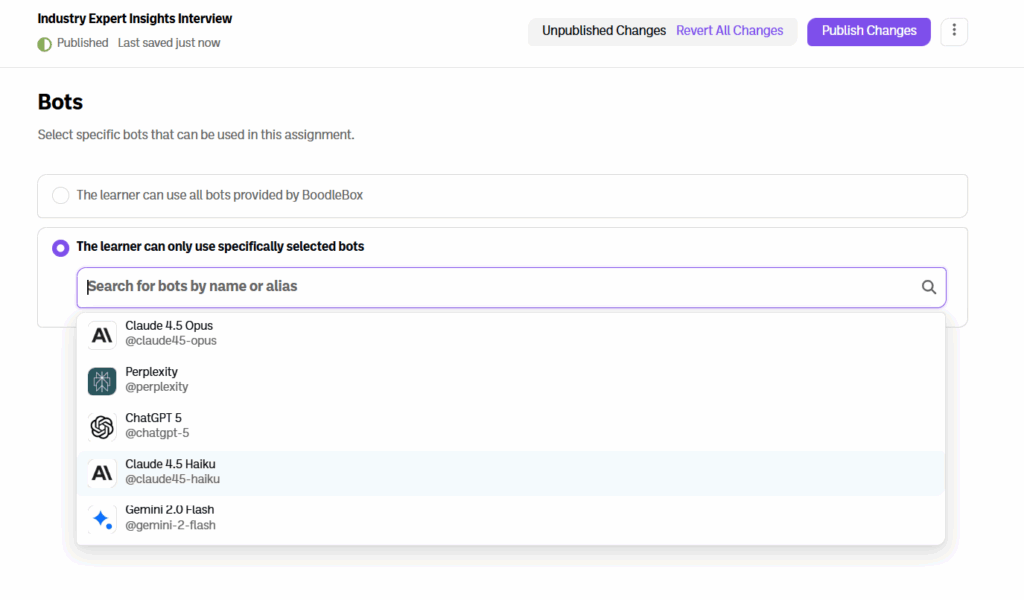Click the magnifying glass search icon
This screenshot has width=1024, height=600.
[x=928, y=287]
